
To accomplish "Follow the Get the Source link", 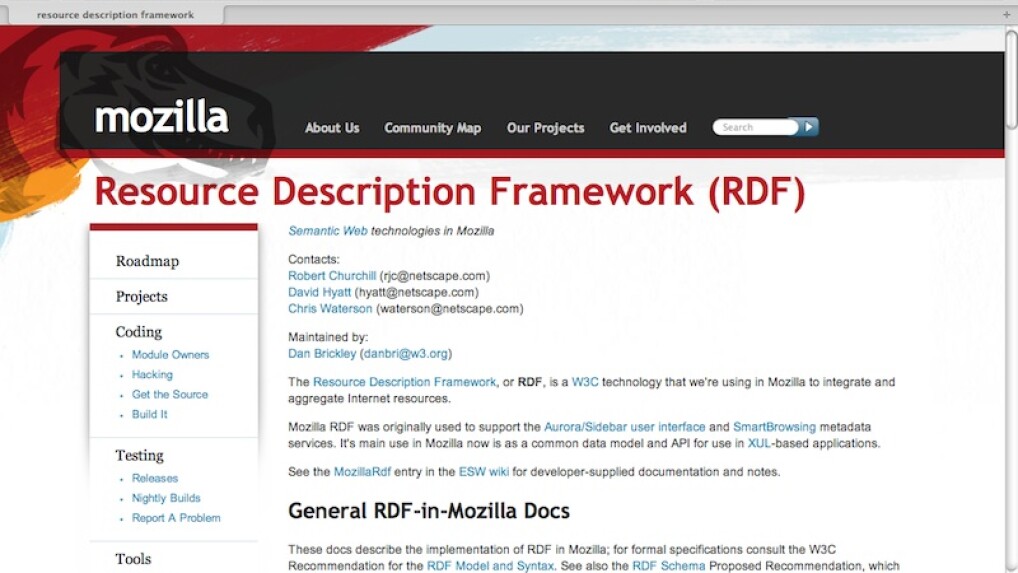I will click(169, 395).
